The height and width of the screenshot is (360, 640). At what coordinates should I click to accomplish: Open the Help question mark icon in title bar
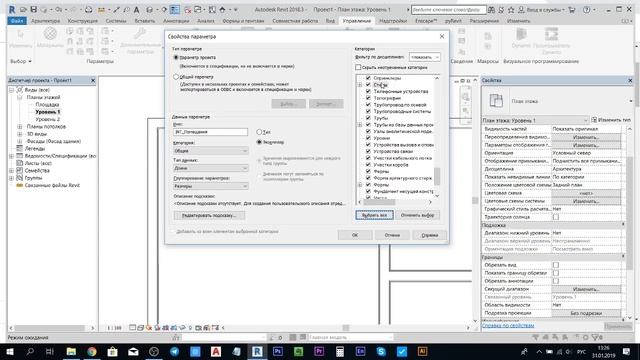tap(586, 9)
